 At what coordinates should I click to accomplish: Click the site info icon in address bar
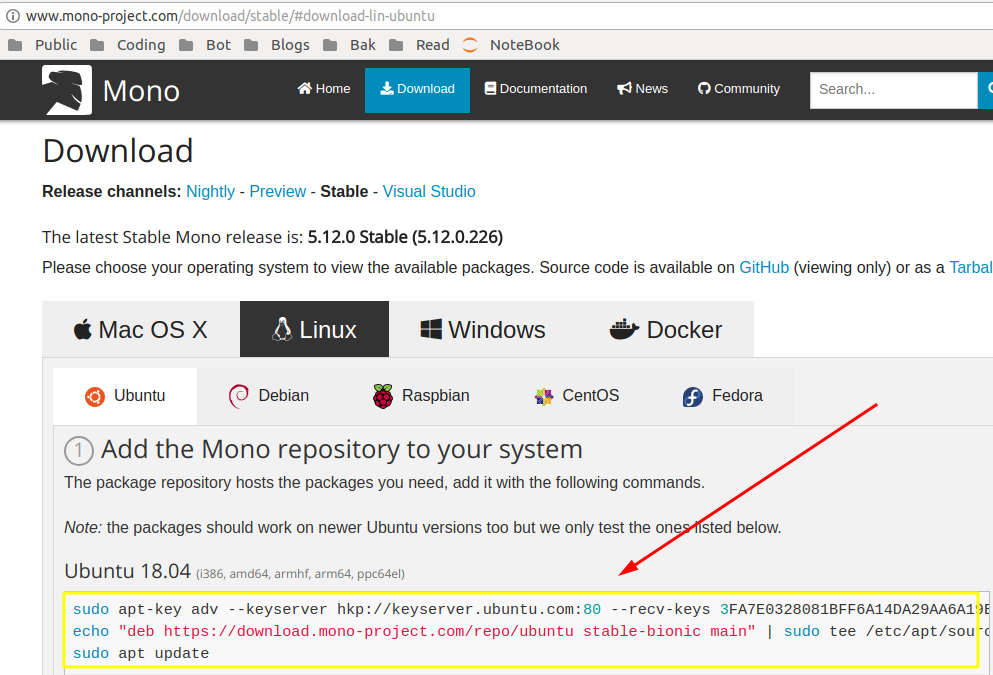pos(13,16)
